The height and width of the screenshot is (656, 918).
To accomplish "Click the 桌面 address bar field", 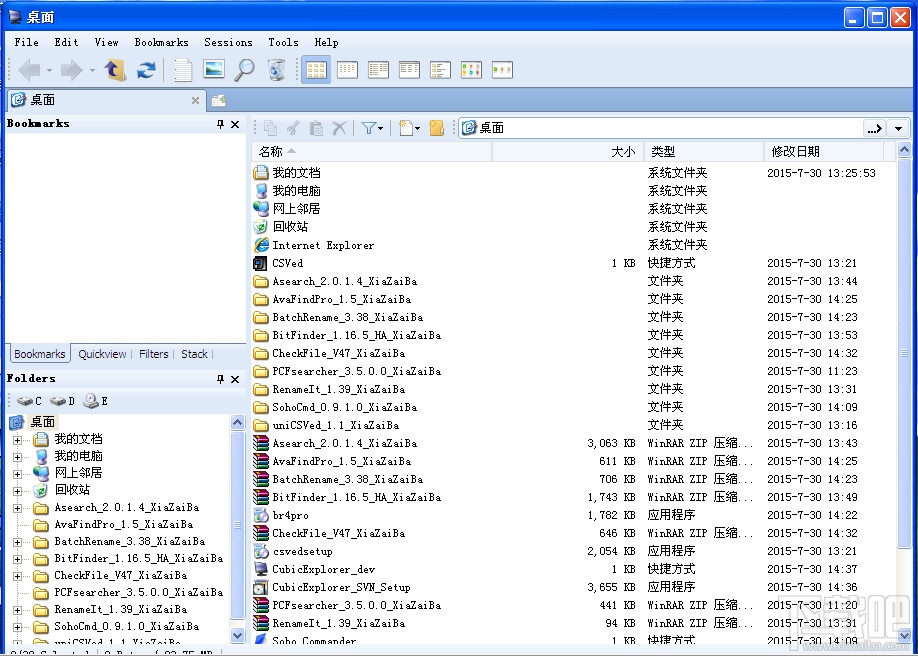I will click(660, 128).
